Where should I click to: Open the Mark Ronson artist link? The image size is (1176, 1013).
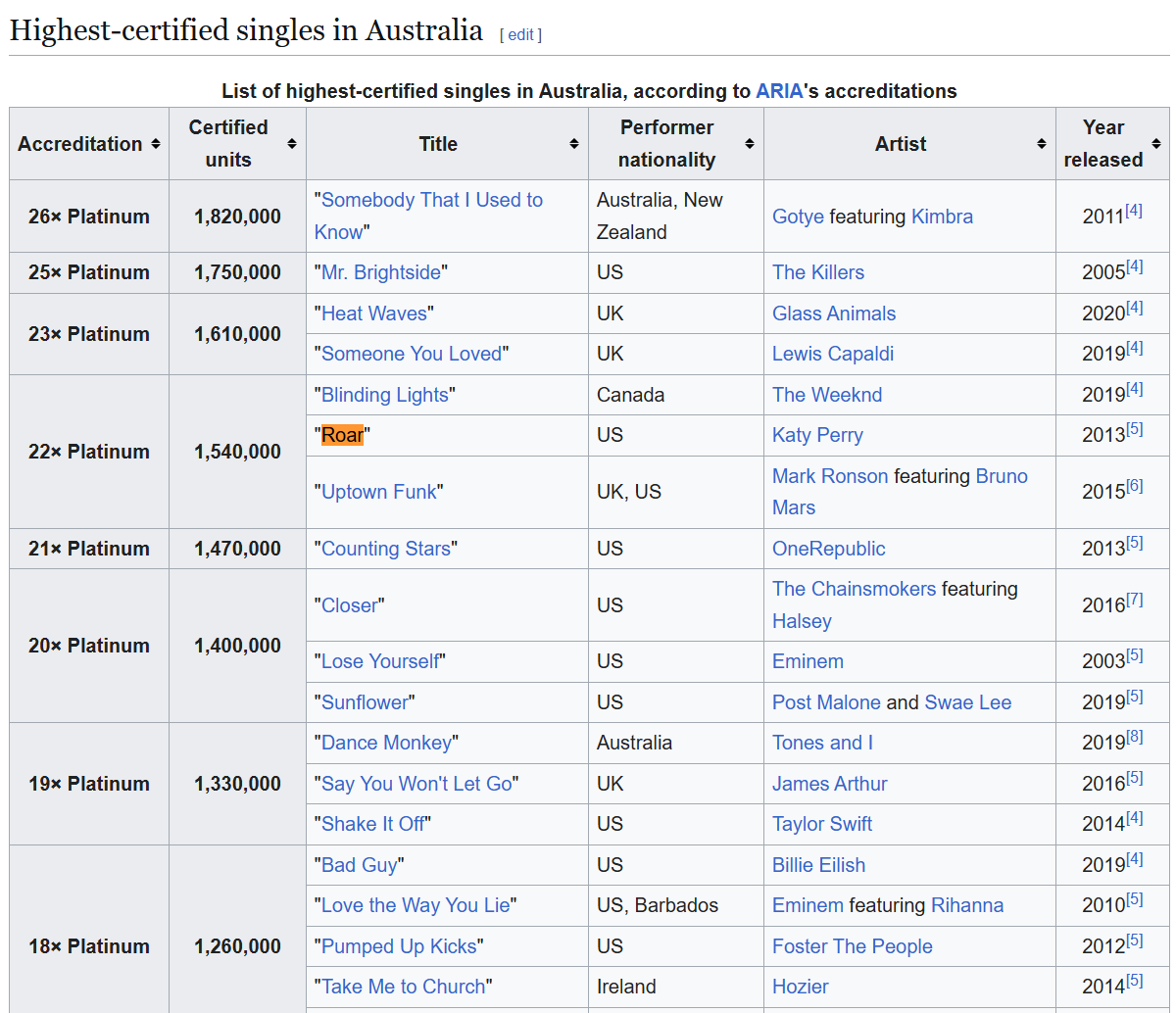pos(830,476)
